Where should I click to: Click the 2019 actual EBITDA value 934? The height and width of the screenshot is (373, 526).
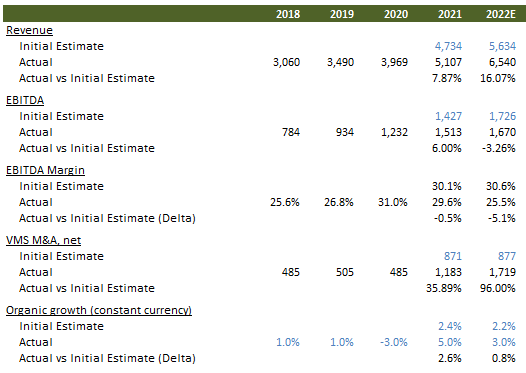pos(345,132)
